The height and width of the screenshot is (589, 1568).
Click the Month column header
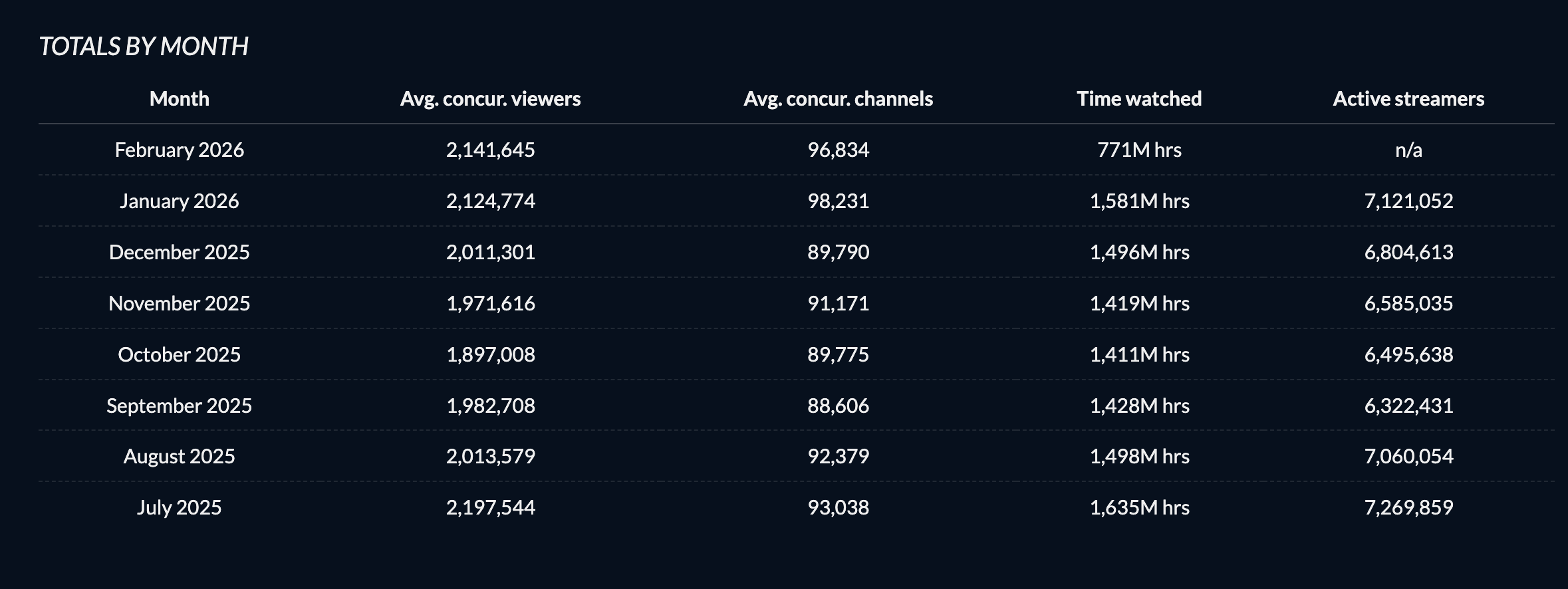tap(179, 98)
